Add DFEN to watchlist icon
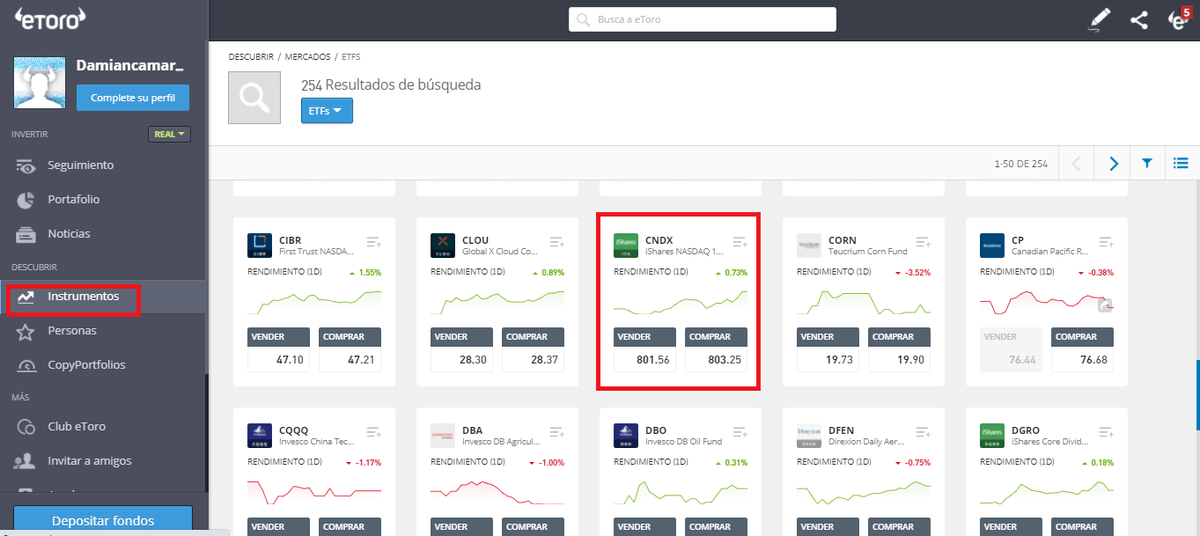The image size is (1200, 536). coord(923,432)
